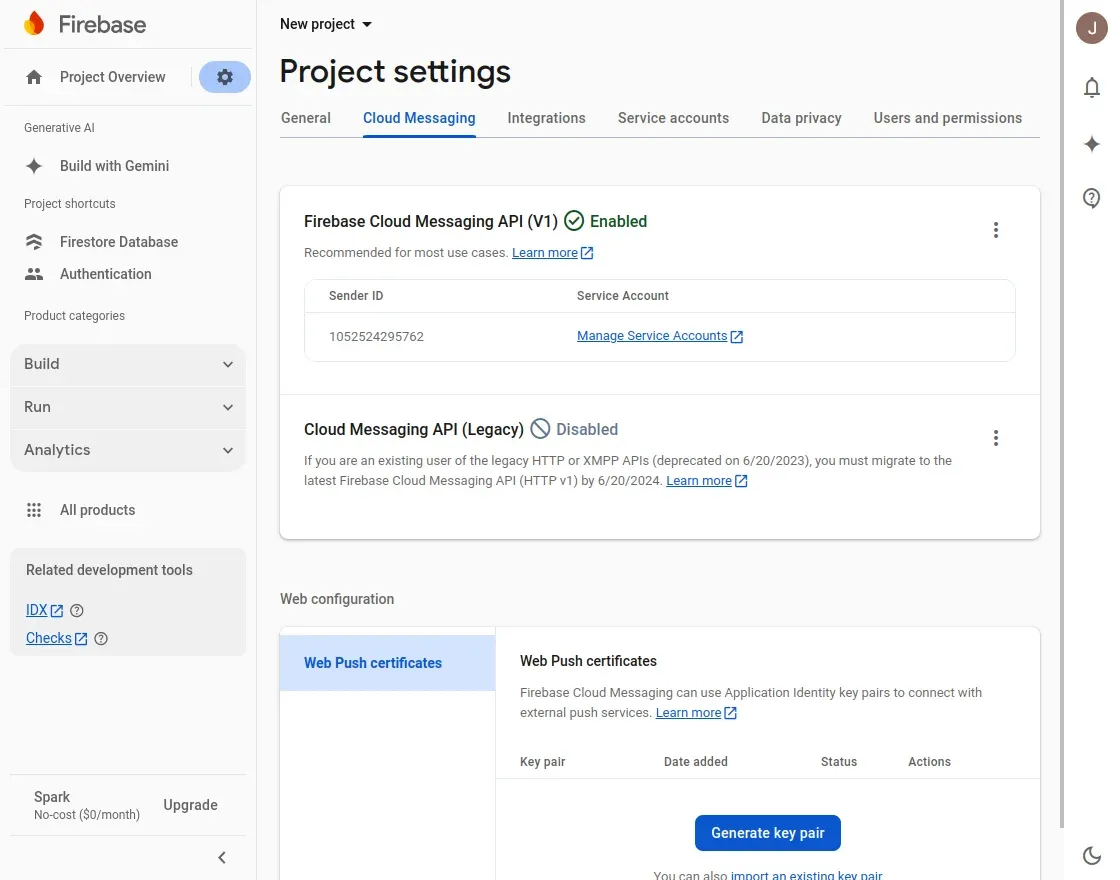The width and height of the screenshot is (1120, 880).
Task: Go to Project Overview
Action: [x=112, y=77]
